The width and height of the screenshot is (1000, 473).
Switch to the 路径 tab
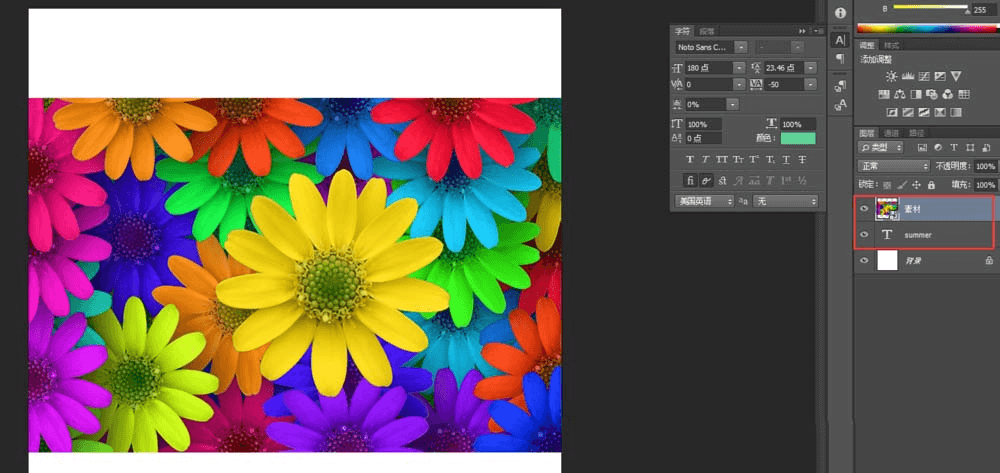(x=916, y=133)
